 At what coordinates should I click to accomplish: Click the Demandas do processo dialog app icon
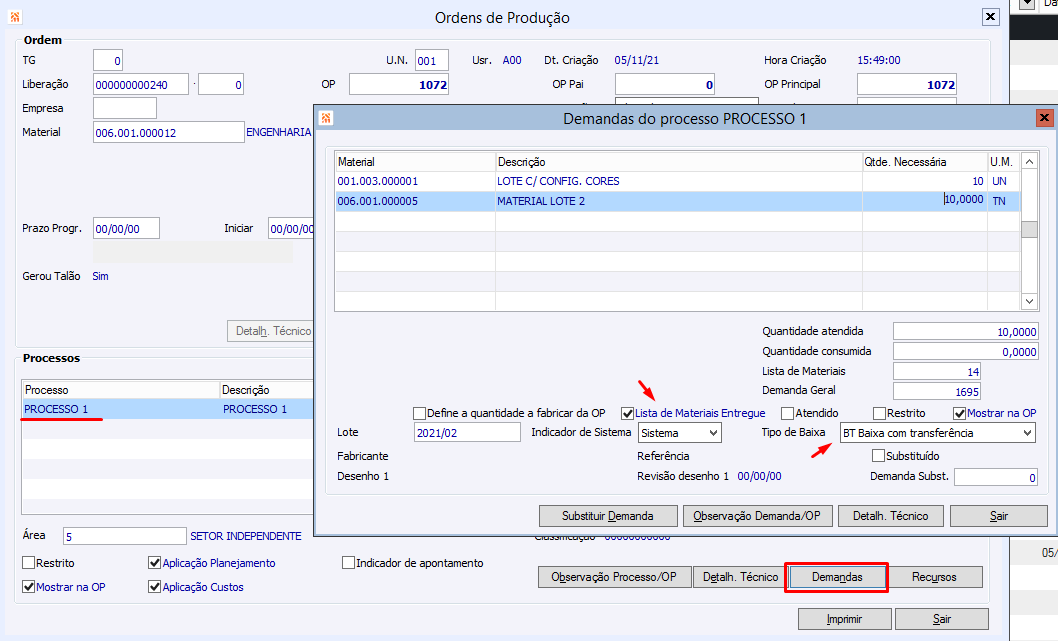327,118
